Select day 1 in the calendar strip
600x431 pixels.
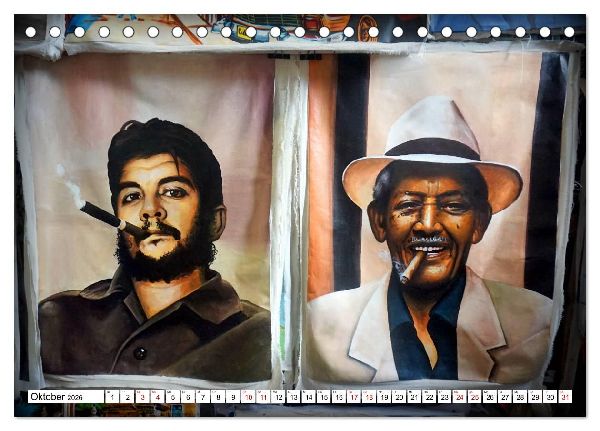[x=112, y=397]
